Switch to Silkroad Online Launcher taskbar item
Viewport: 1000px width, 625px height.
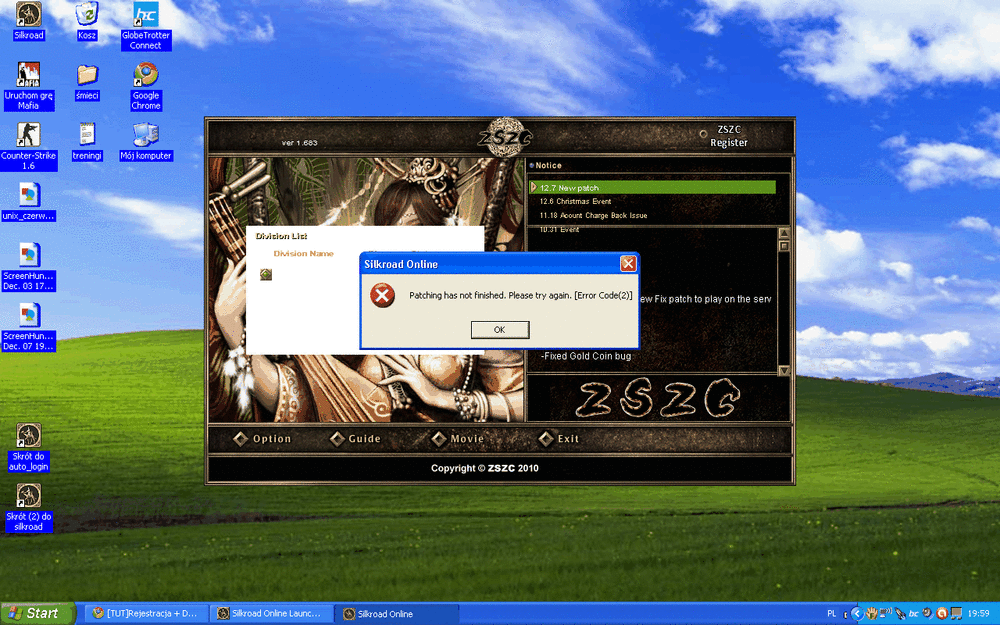coord(272,614)
